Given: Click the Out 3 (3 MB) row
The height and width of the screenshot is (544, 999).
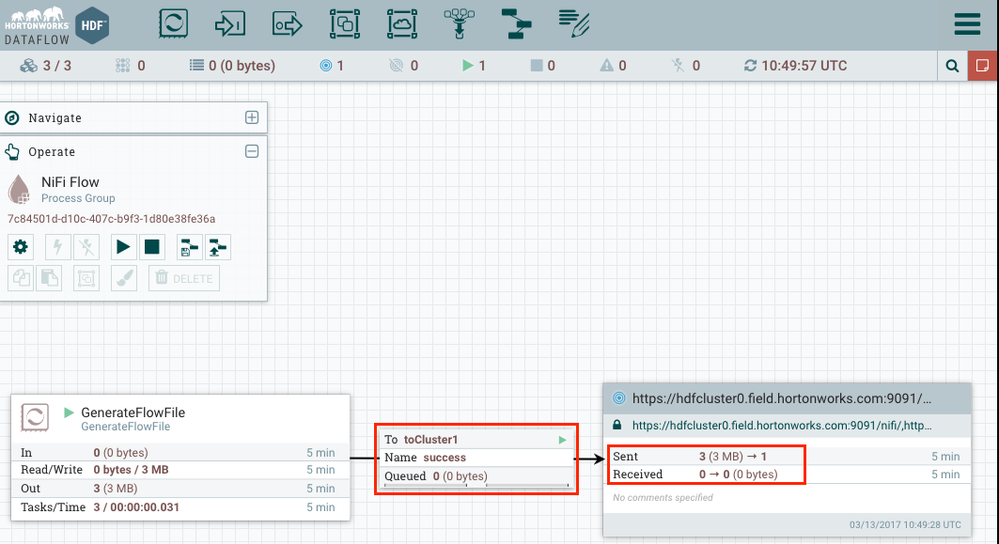Looking at the screenshot, I should pyautogui.click(x=180, y=489).
